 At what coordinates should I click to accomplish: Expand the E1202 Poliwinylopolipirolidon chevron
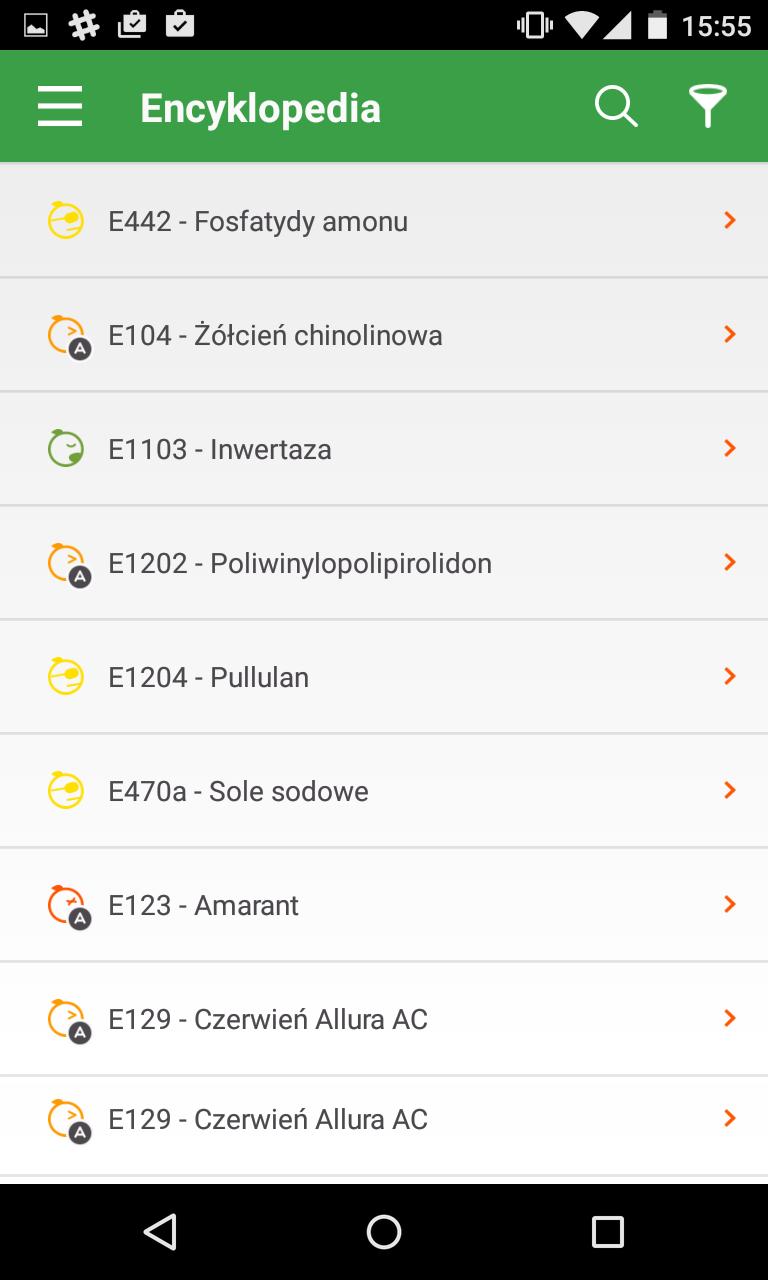point(730,562)
